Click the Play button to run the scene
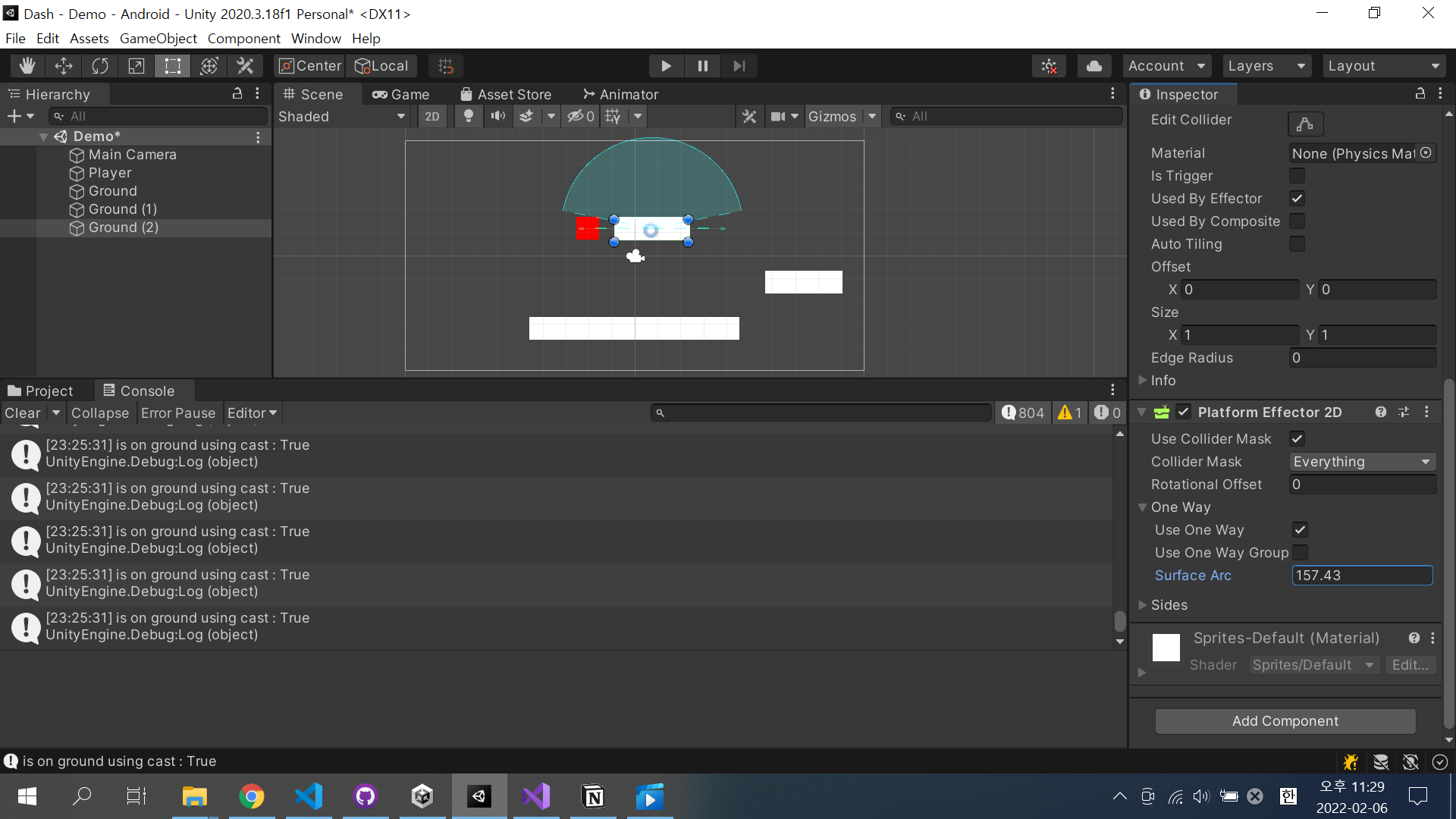 pos(666,66)
